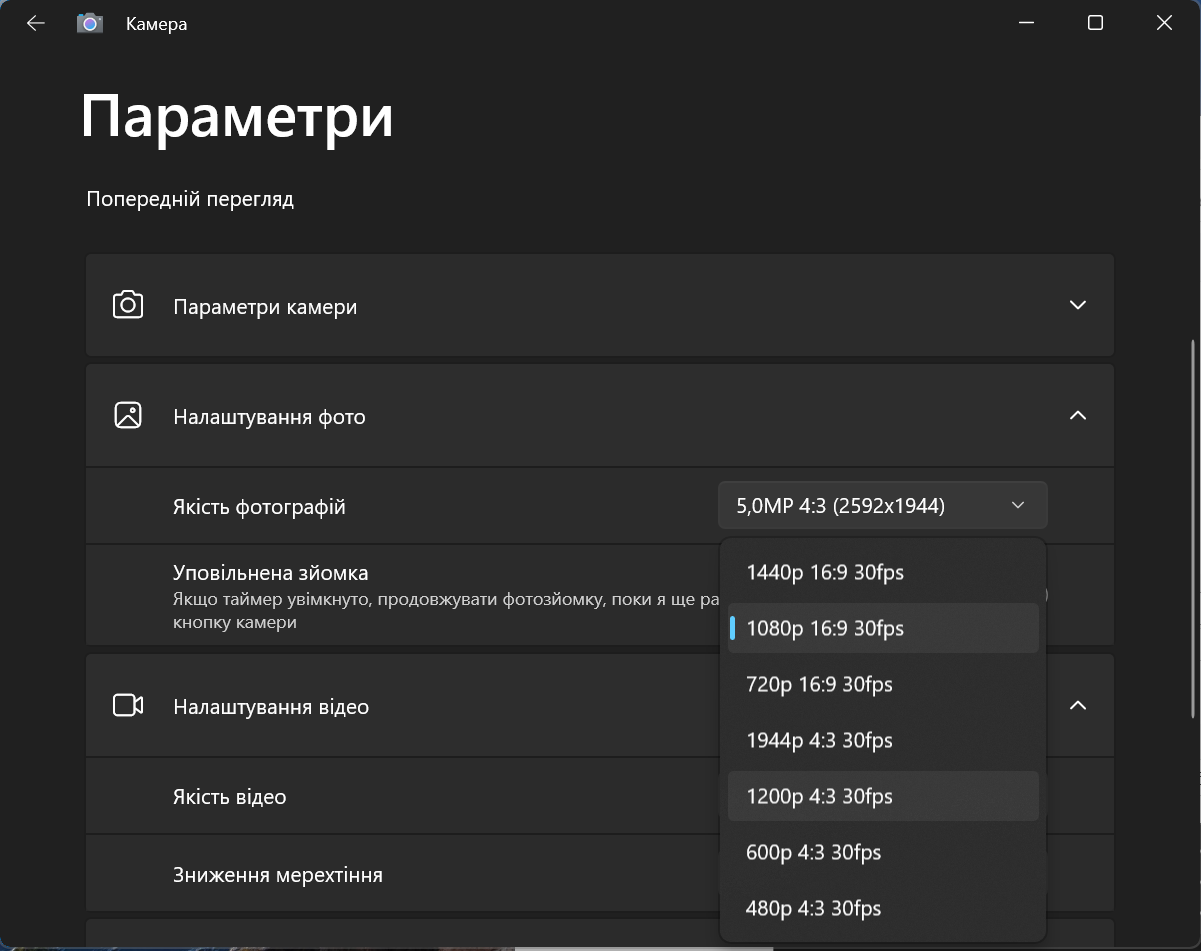Select the 1944p 4:3 30fps option
The width and height of the screenshot is (1201, 951).
click(883, 741)
